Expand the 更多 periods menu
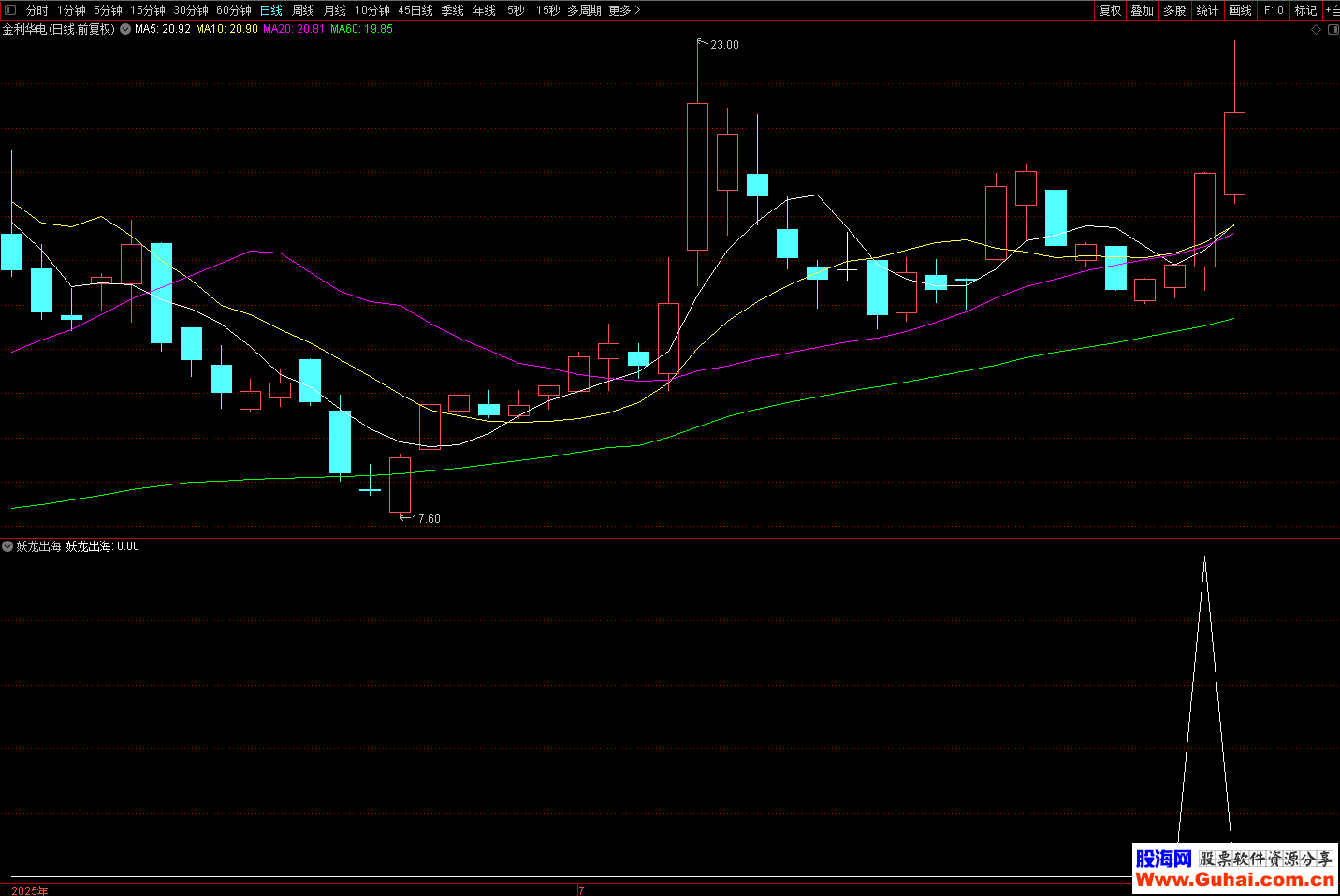The width and height of the screenshot is (1340, 896). point(624,10)
